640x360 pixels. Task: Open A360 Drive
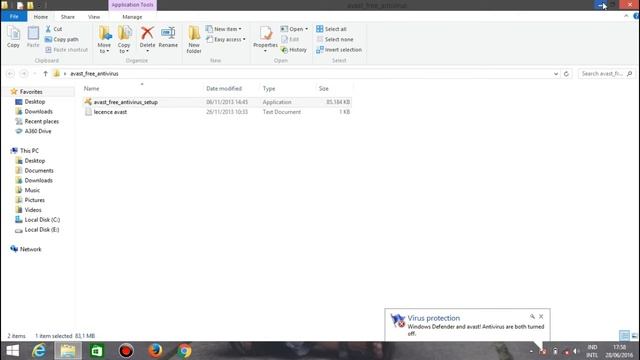click(38, 131)
